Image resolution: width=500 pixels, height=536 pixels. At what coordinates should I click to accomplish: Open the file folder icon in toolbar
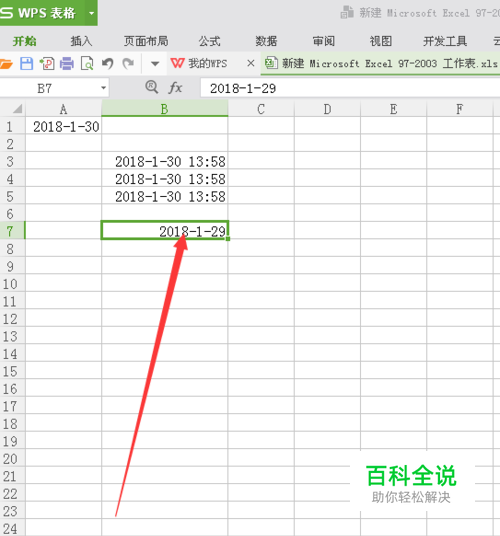coord(6,64)
